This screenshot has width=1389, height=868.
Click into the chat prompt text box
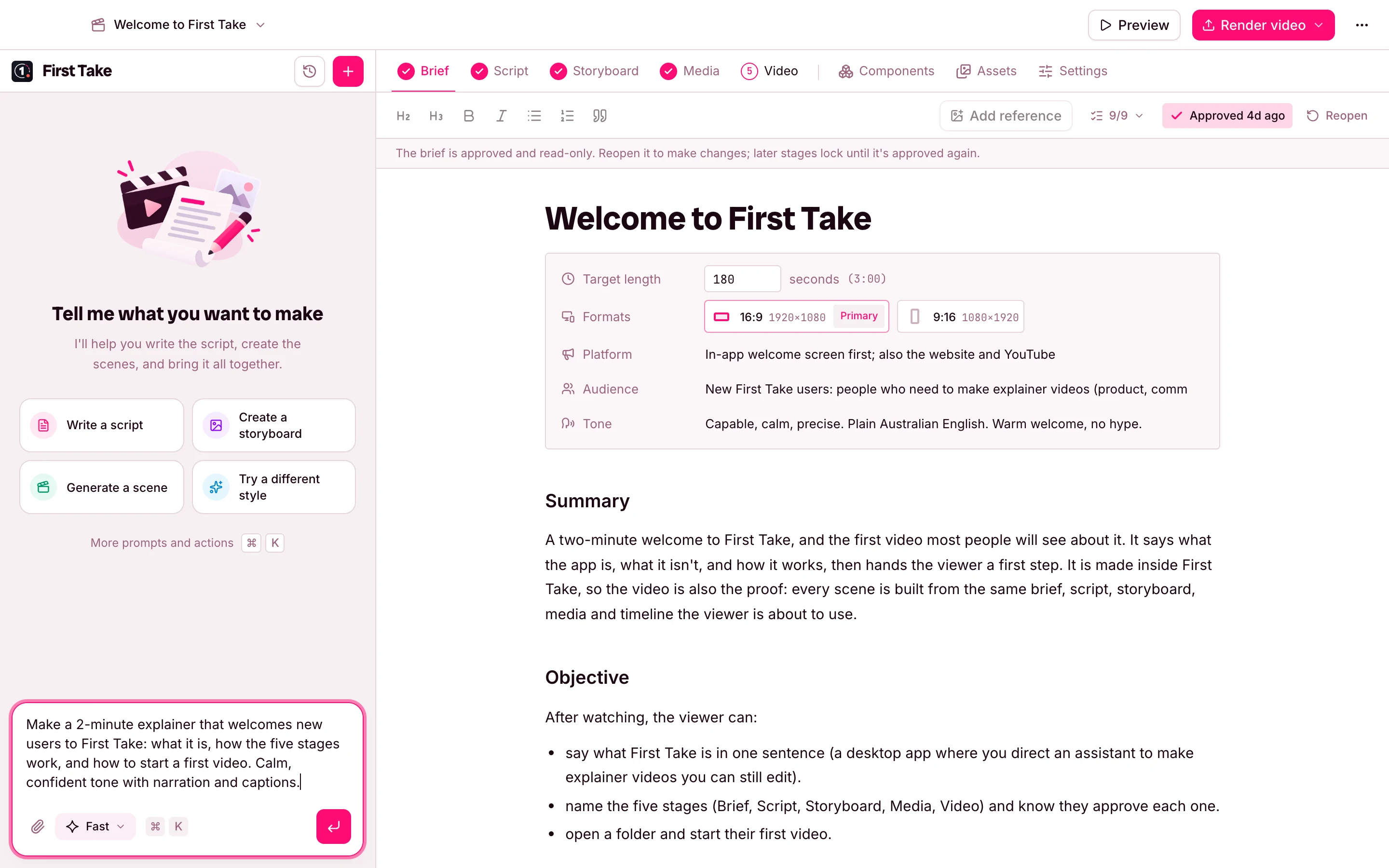[187, 753]
